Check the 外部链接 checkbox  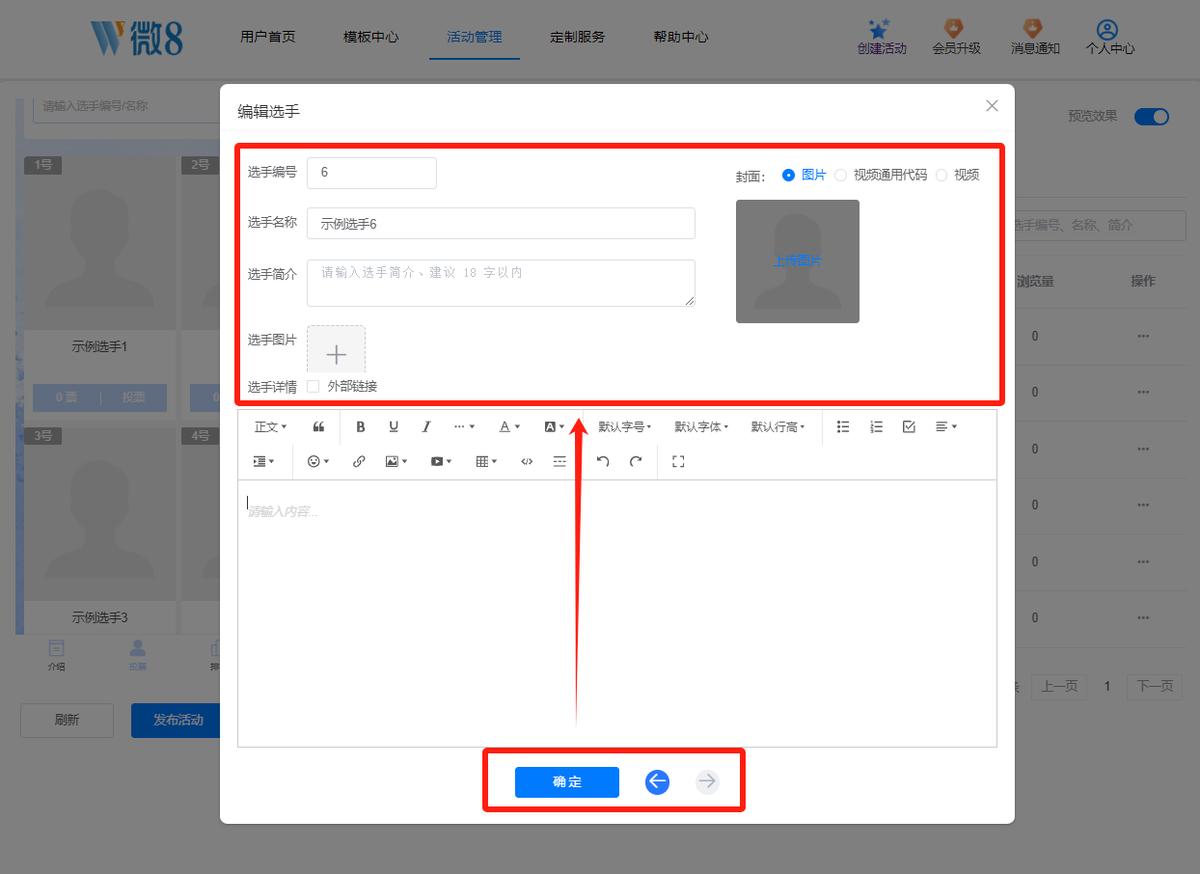pos(313,386)
